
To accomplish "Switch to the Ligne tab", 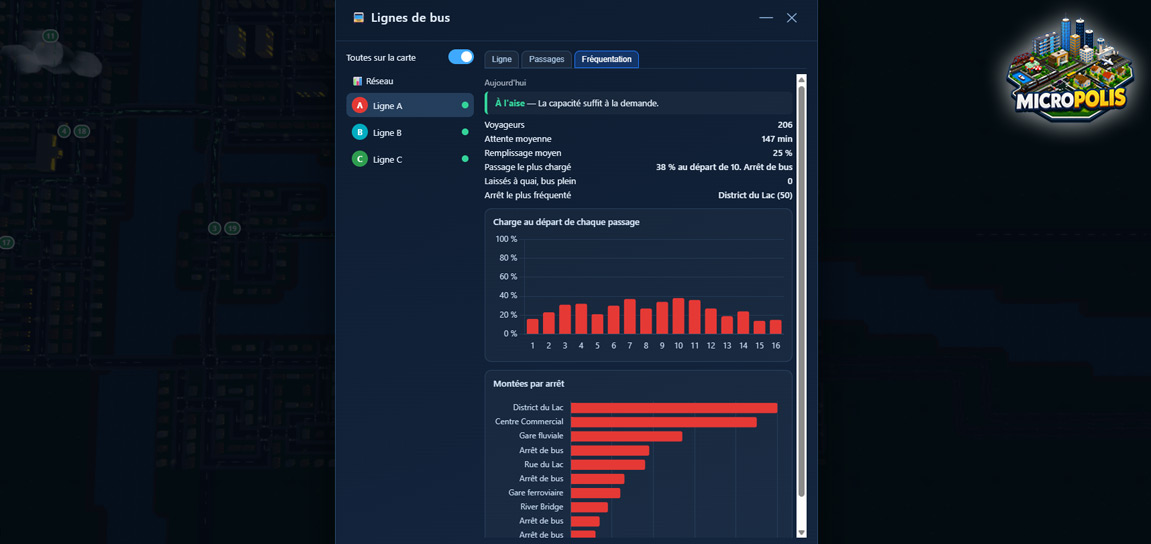I will click(502, 59).
